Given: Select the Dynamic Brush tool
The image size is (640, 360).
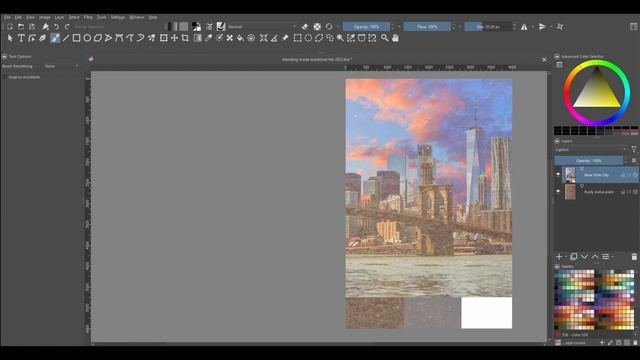Looking at the screenshot, I should pyautogui.click(x=140, y=38).
